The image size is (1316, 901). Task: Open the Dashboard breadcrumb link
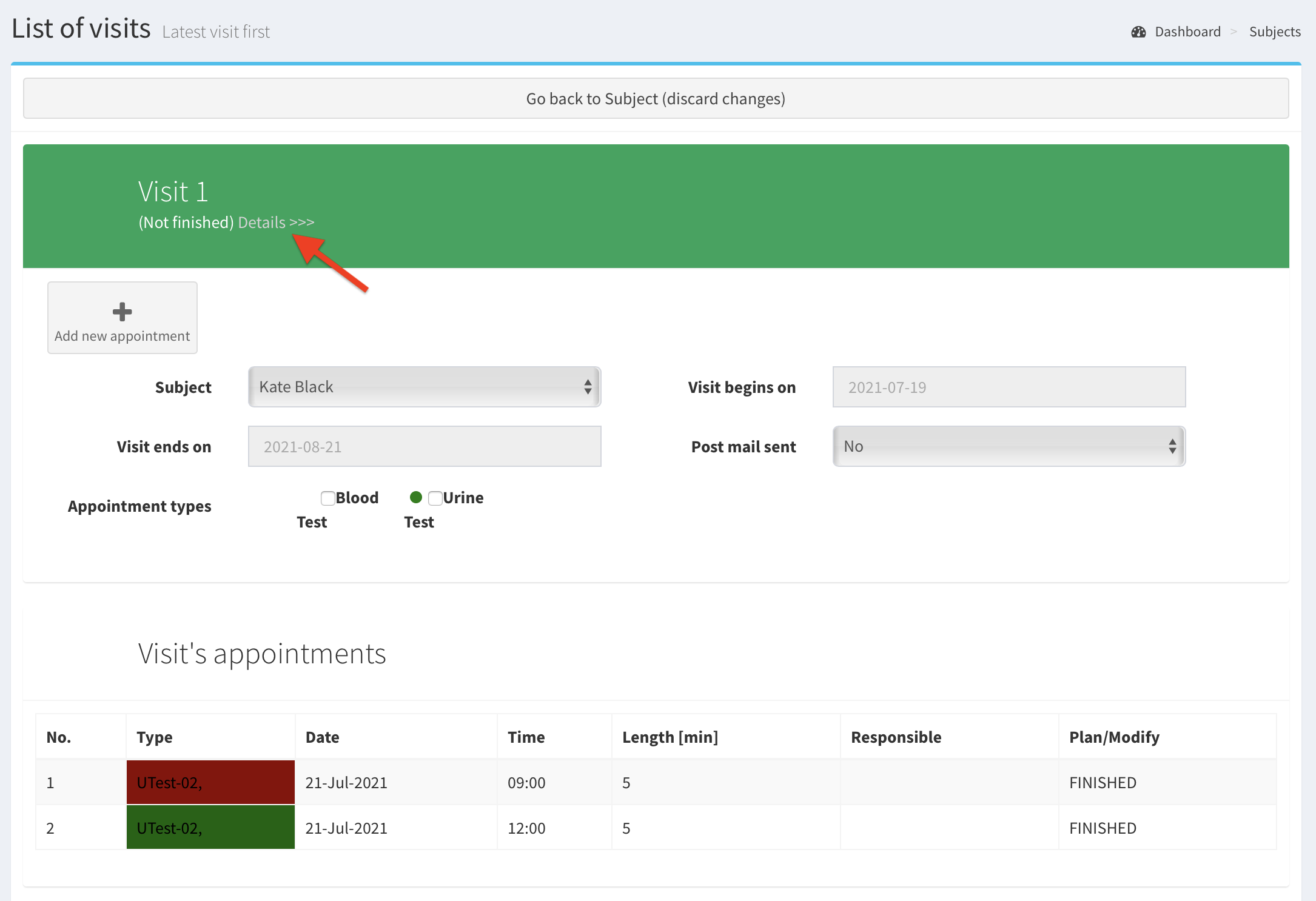tap(1187, 32)
